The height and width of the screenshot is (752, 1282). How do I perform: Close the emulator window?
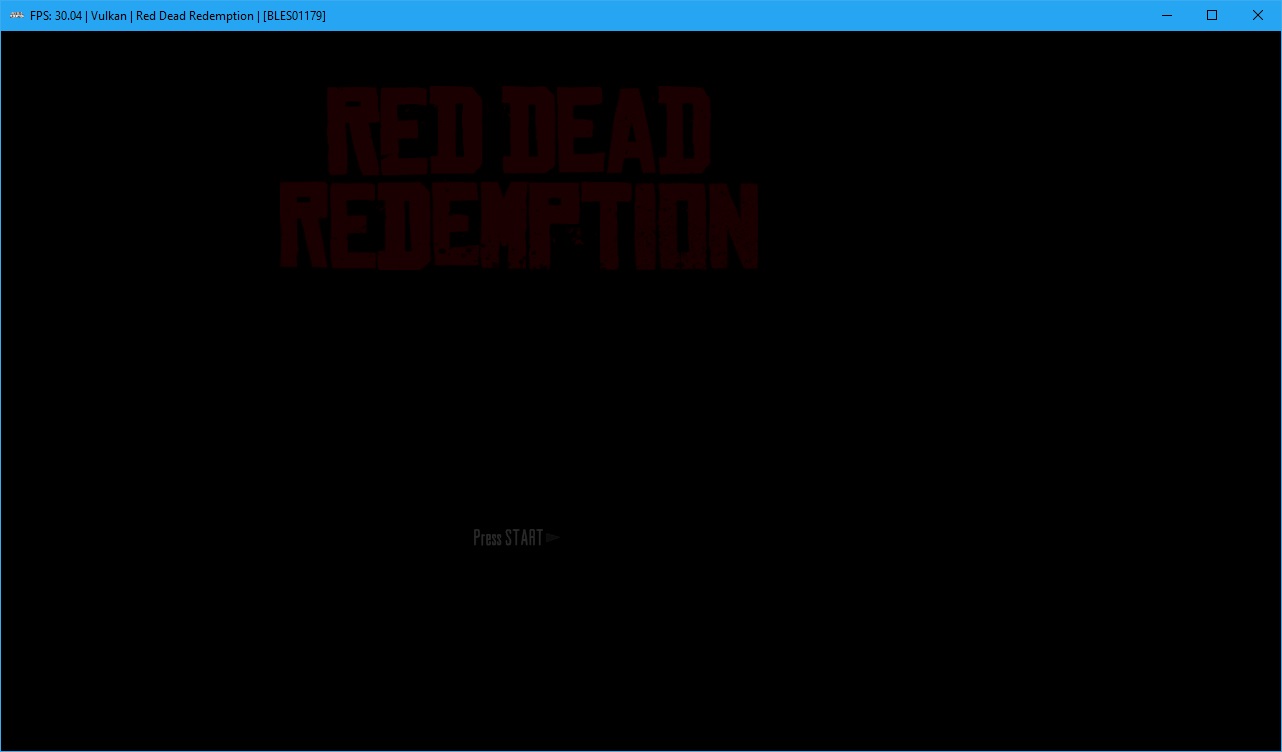pos(1258,15)
